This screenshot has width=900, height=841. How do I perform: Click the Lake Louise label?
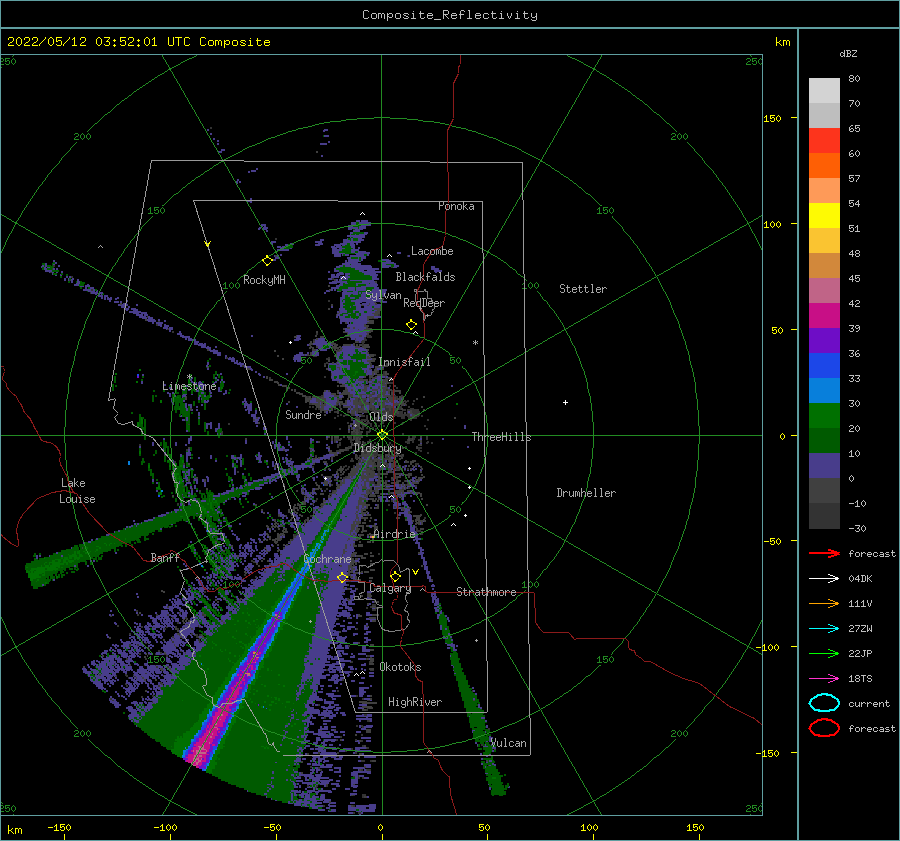pyautogui.click(x=77, y=491)
